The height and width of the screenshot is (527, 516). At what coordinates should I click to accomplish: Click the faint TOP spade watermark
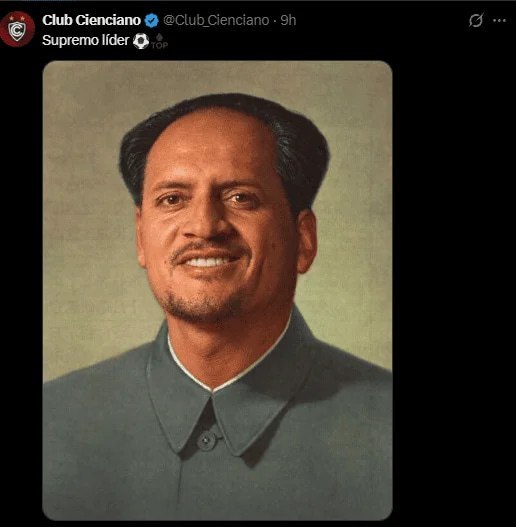tap(159, 42)
